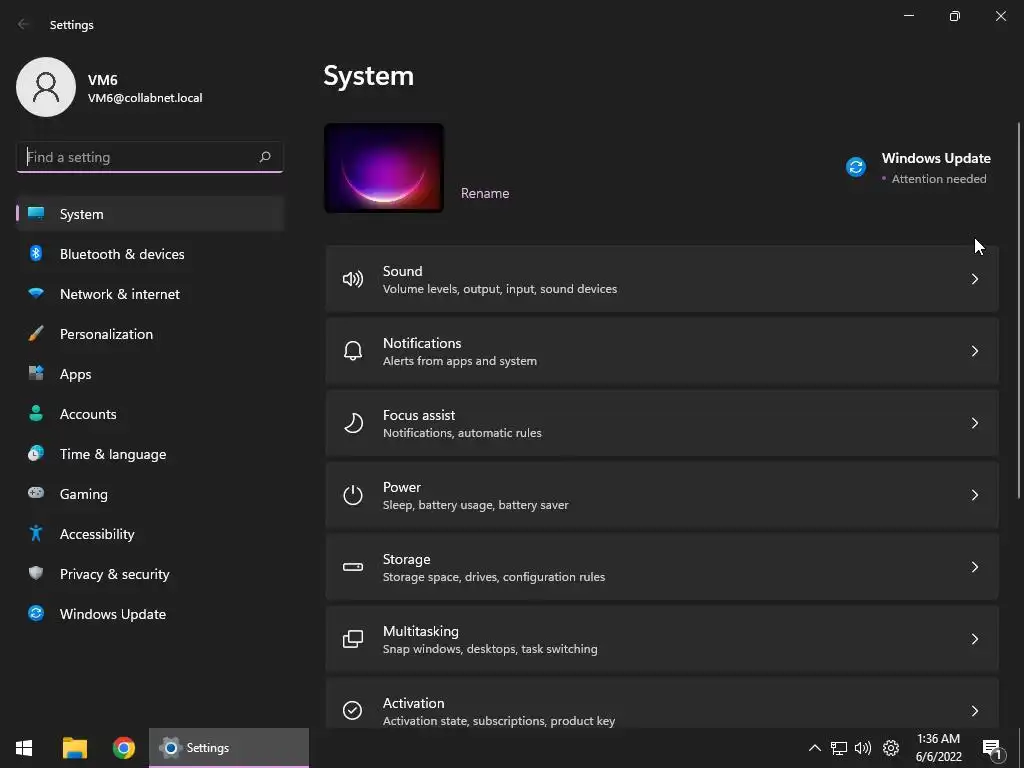Click the drive icon in the Storage row
The height and width of the screenshot is (768, 1024).
353,567
